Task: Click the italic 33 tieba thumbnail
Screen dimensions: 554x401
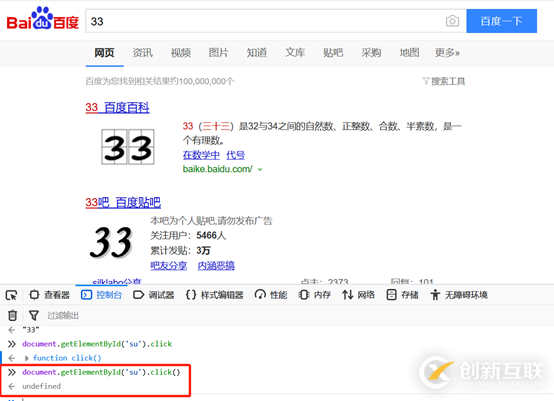Action: [x=111, y=242]
